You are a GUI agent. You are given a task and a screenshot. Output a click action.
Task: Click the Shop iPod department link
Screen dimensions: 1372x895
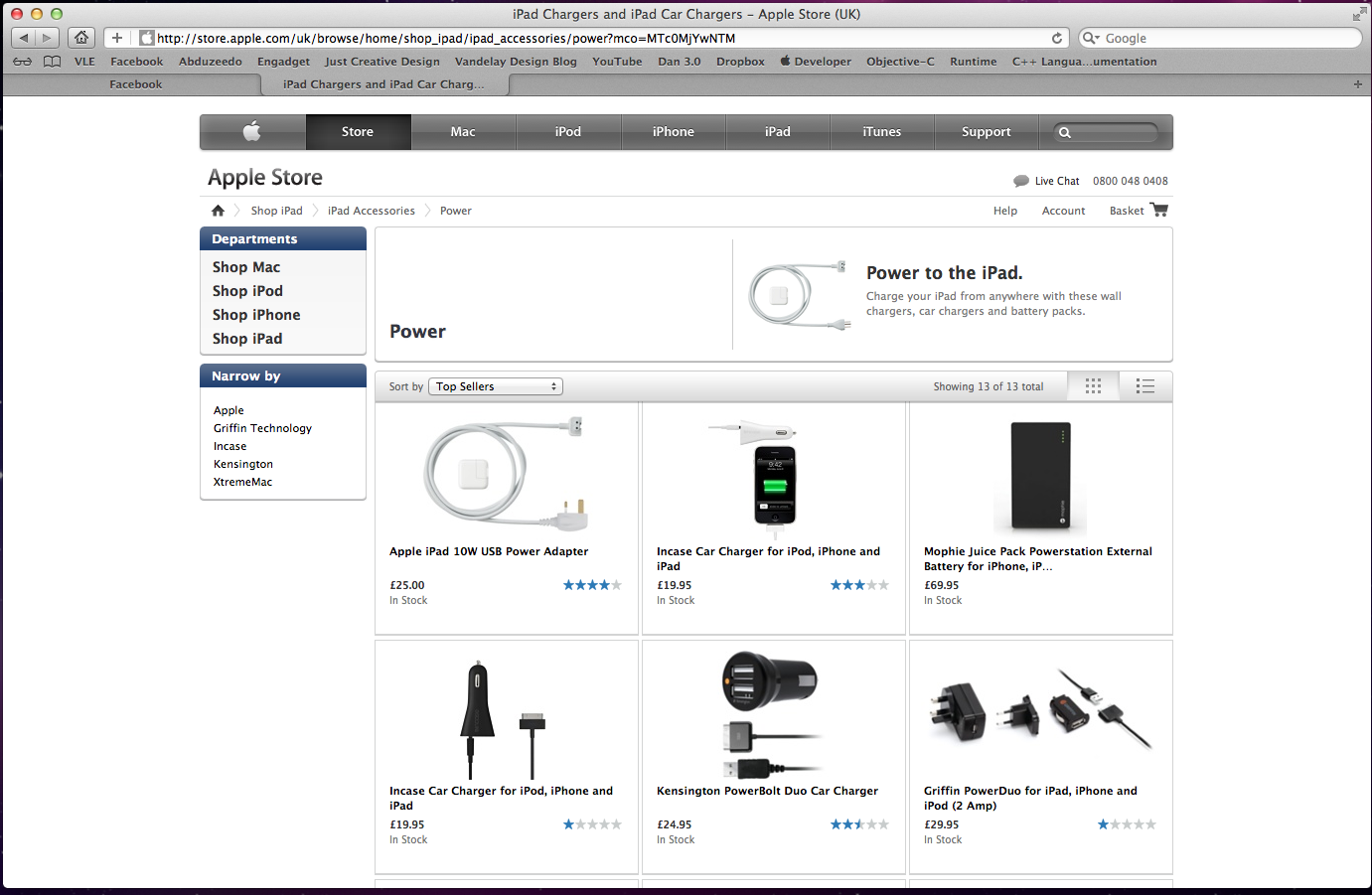click(x=247, y=291)
